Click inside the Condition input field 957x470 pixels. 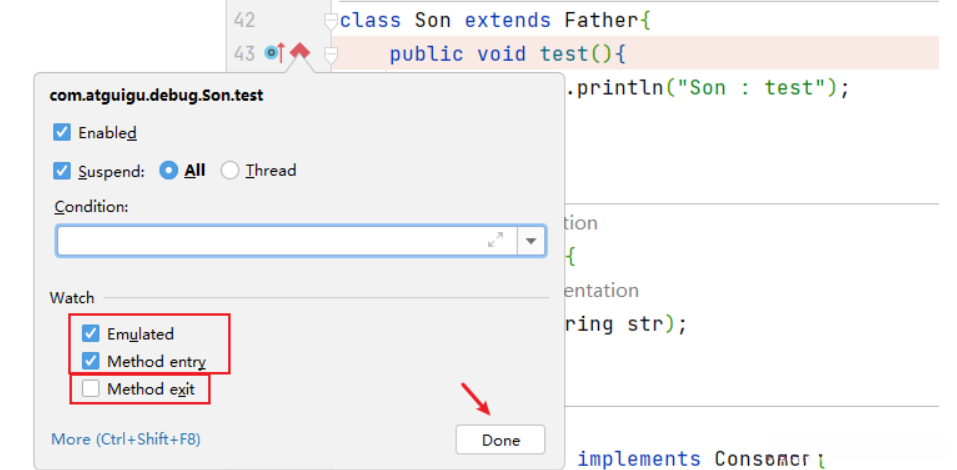270,240
